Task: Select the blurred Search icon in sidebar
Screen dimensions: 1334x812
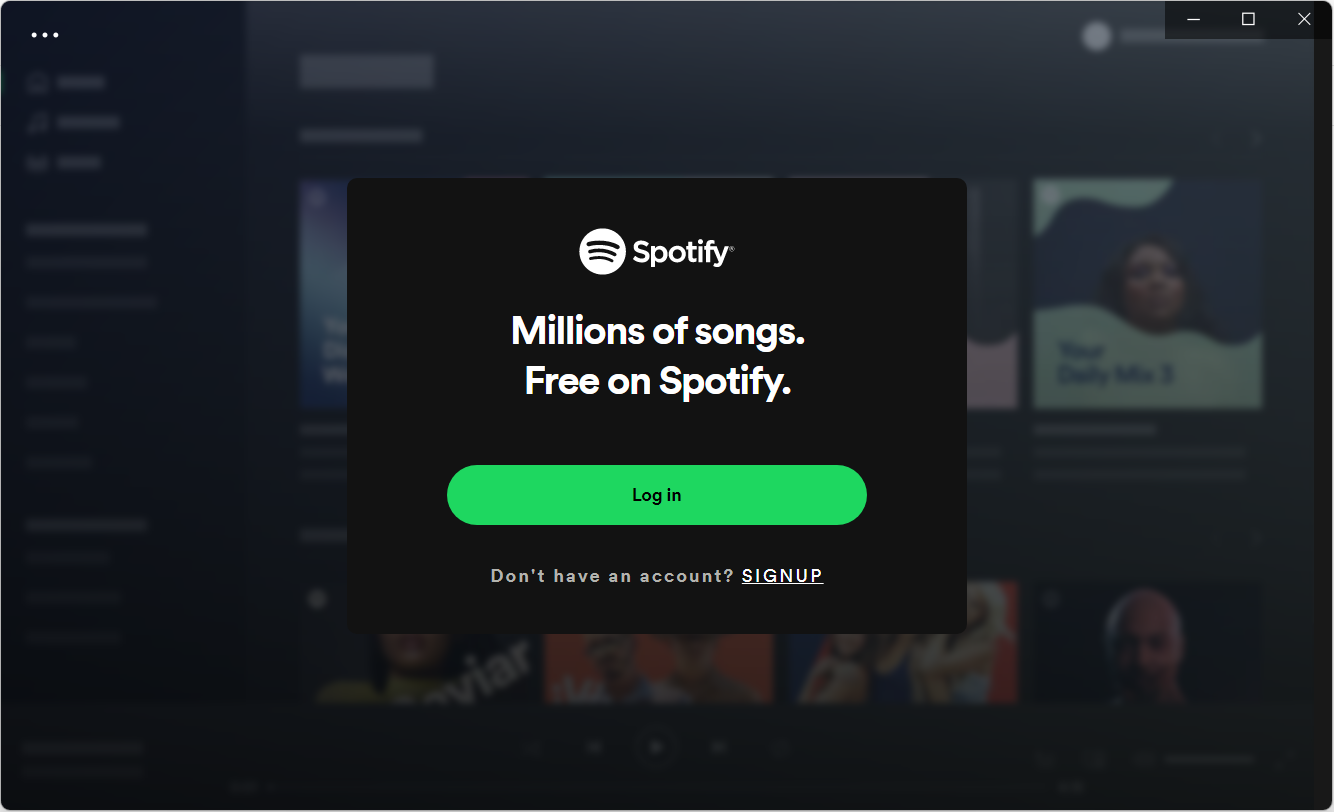Action: (38, 123)
